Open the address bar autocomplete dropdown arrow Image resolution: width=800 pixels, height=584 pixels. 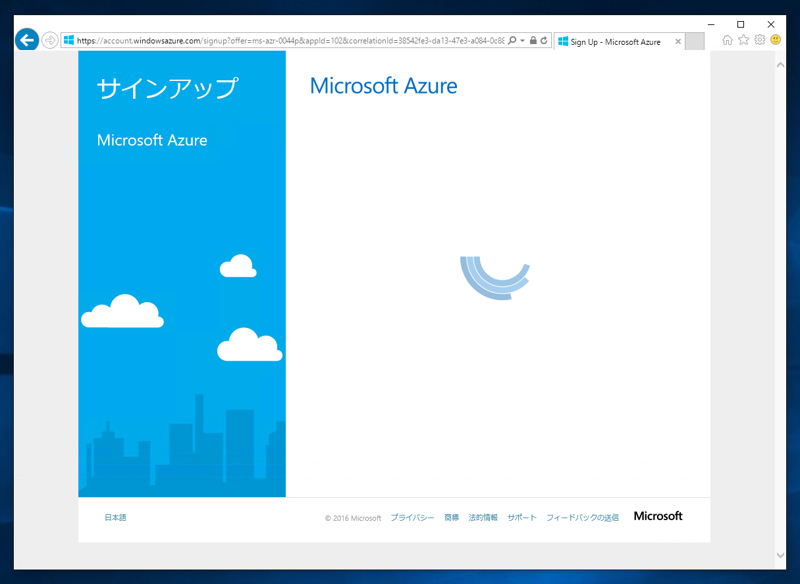(x=522, y=41)
